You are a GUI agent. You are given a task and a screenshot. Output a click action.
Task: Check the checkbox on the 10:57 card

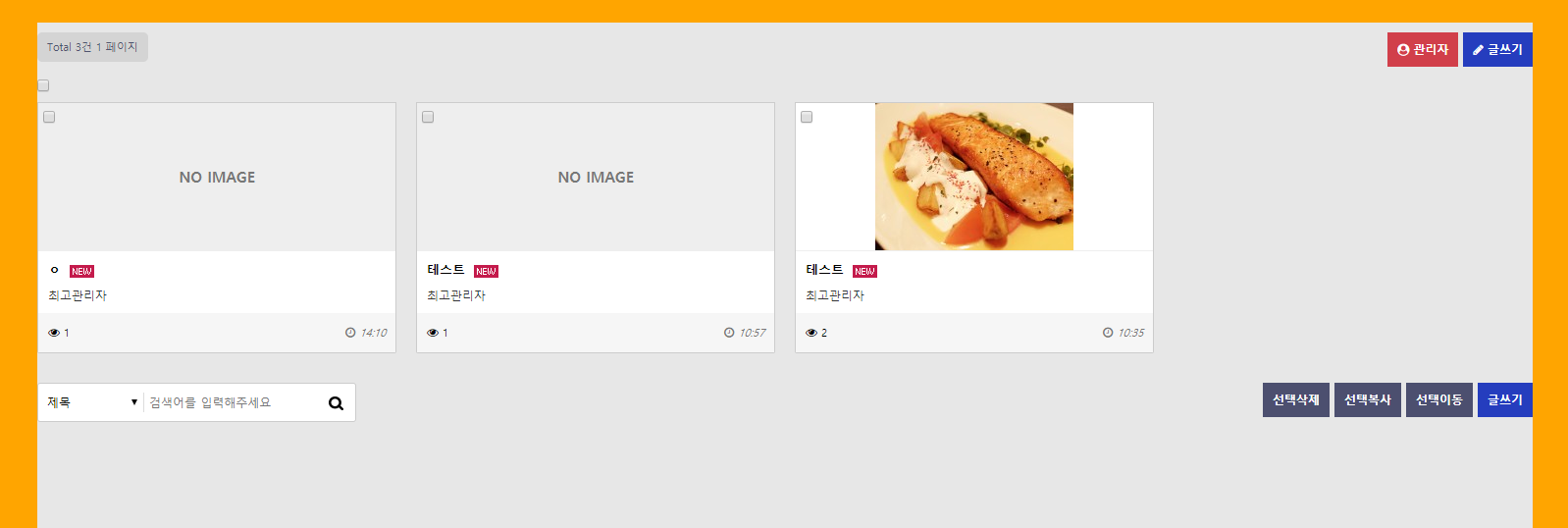(x=428, y=117)
